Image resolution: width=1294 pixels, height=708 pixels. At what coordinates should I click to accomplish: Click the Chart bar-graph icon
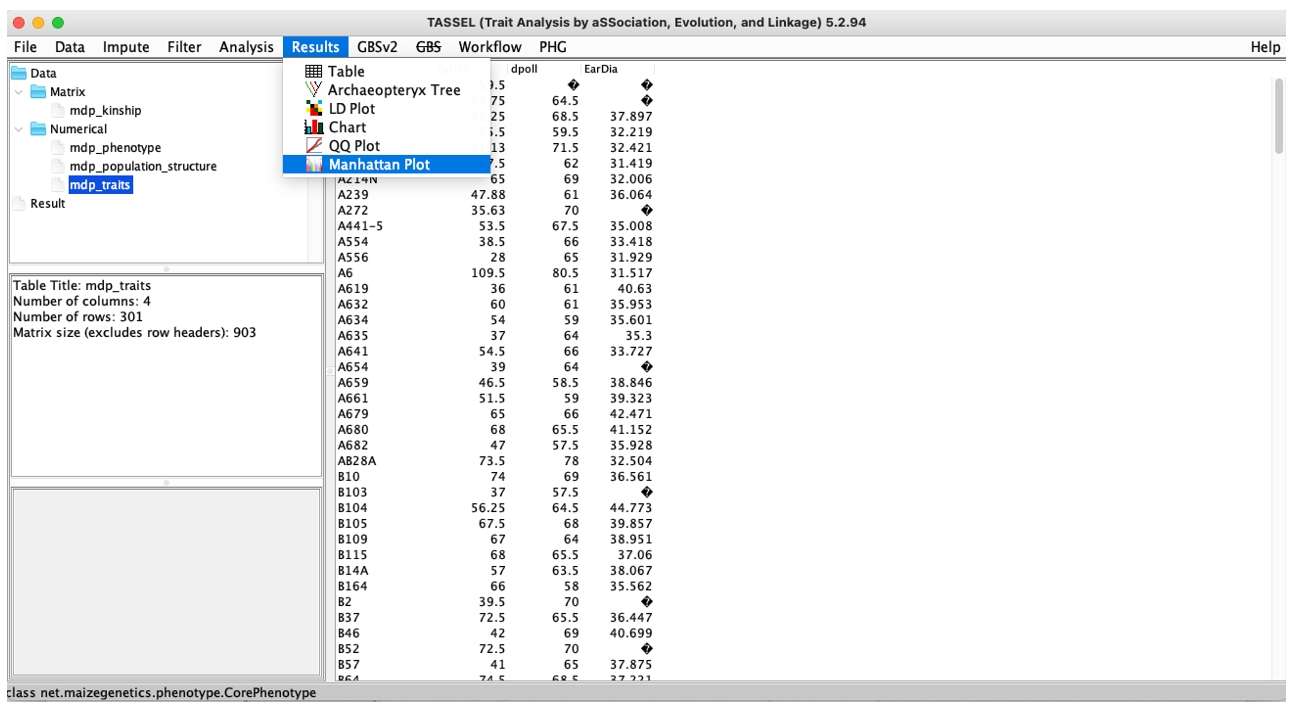[313, 127]
